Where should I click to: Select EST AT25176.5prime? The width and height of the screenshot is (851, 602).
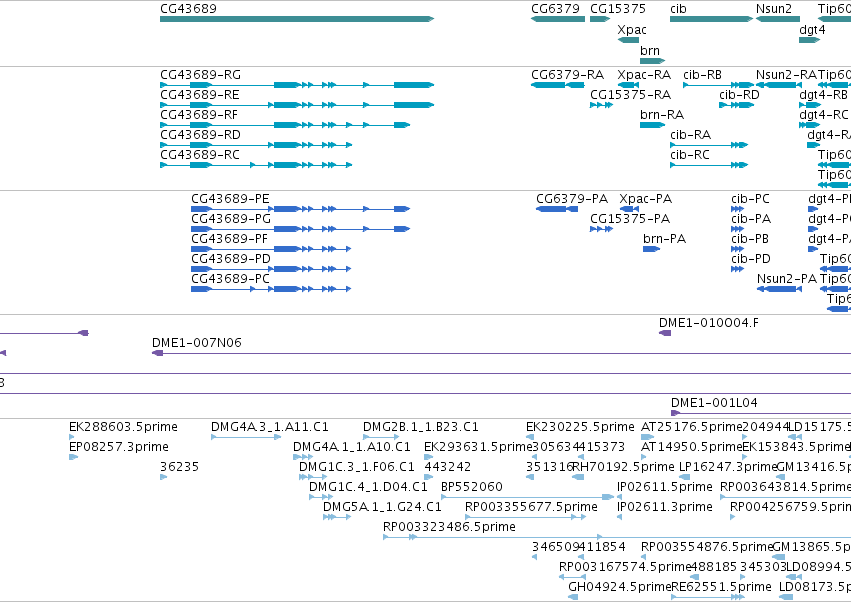point(647,437)
